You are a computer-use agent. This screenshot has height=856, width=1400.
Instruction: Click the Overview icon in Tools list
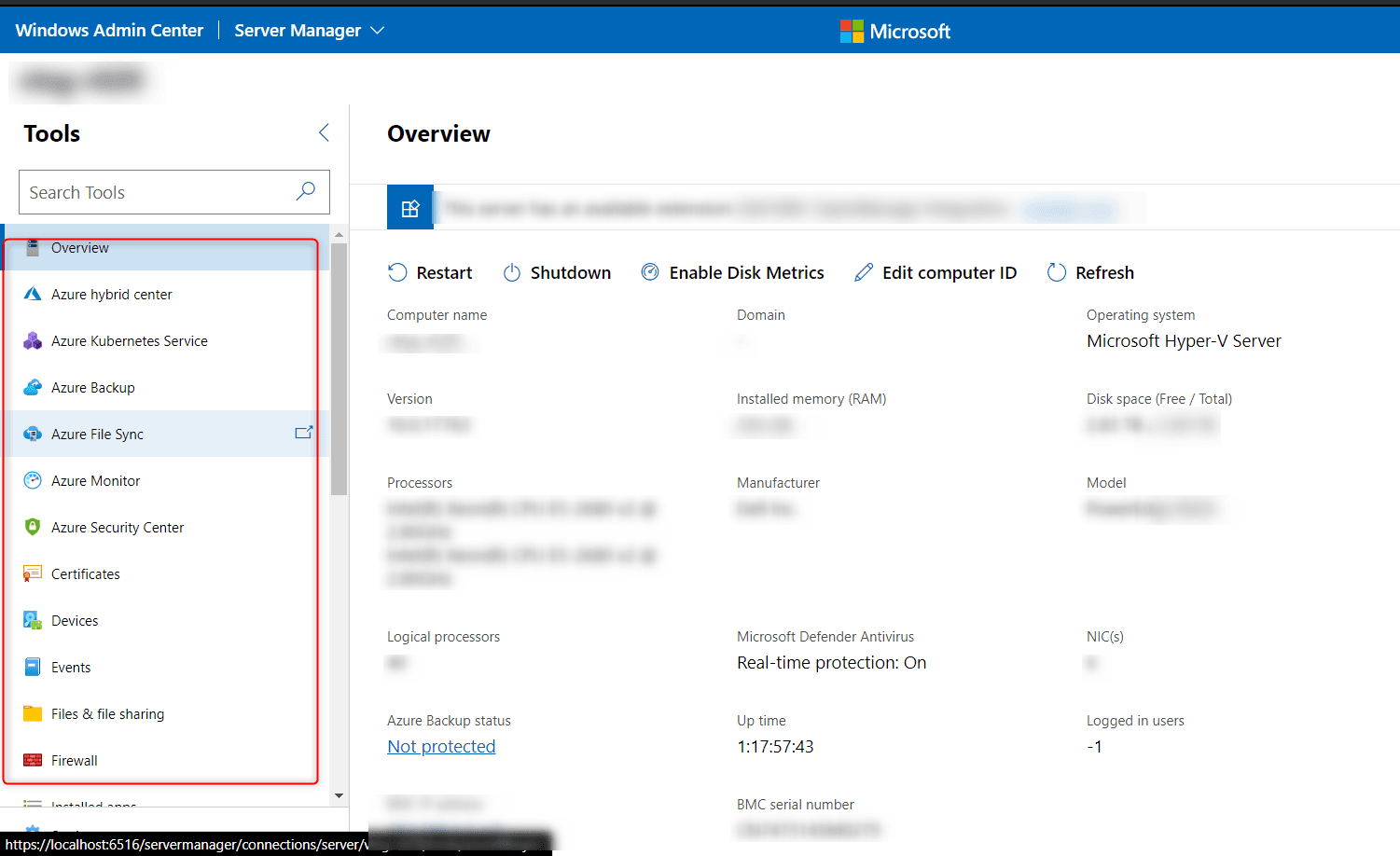[33, 248]
